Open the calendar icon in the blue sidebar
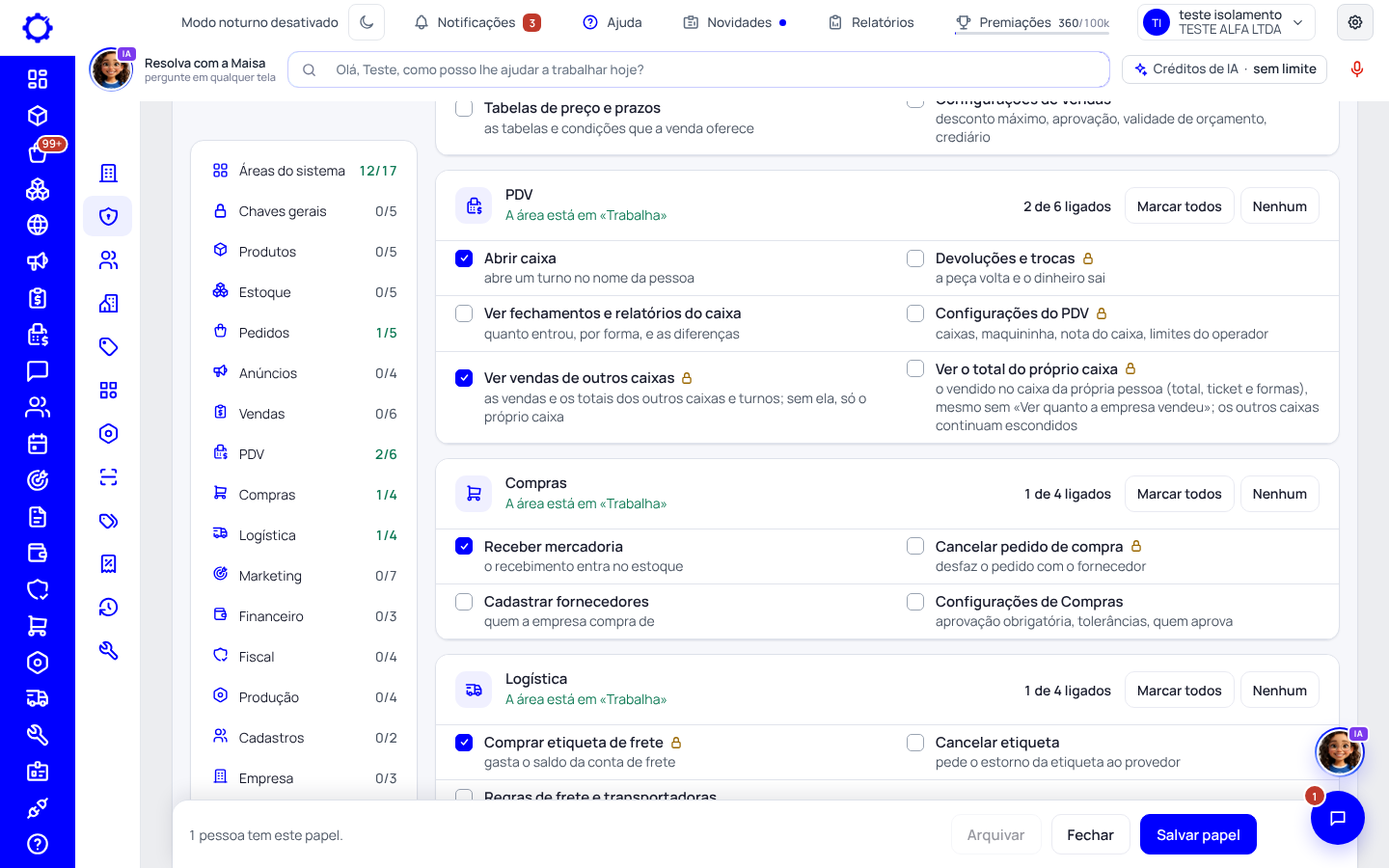 coord(38,444)
